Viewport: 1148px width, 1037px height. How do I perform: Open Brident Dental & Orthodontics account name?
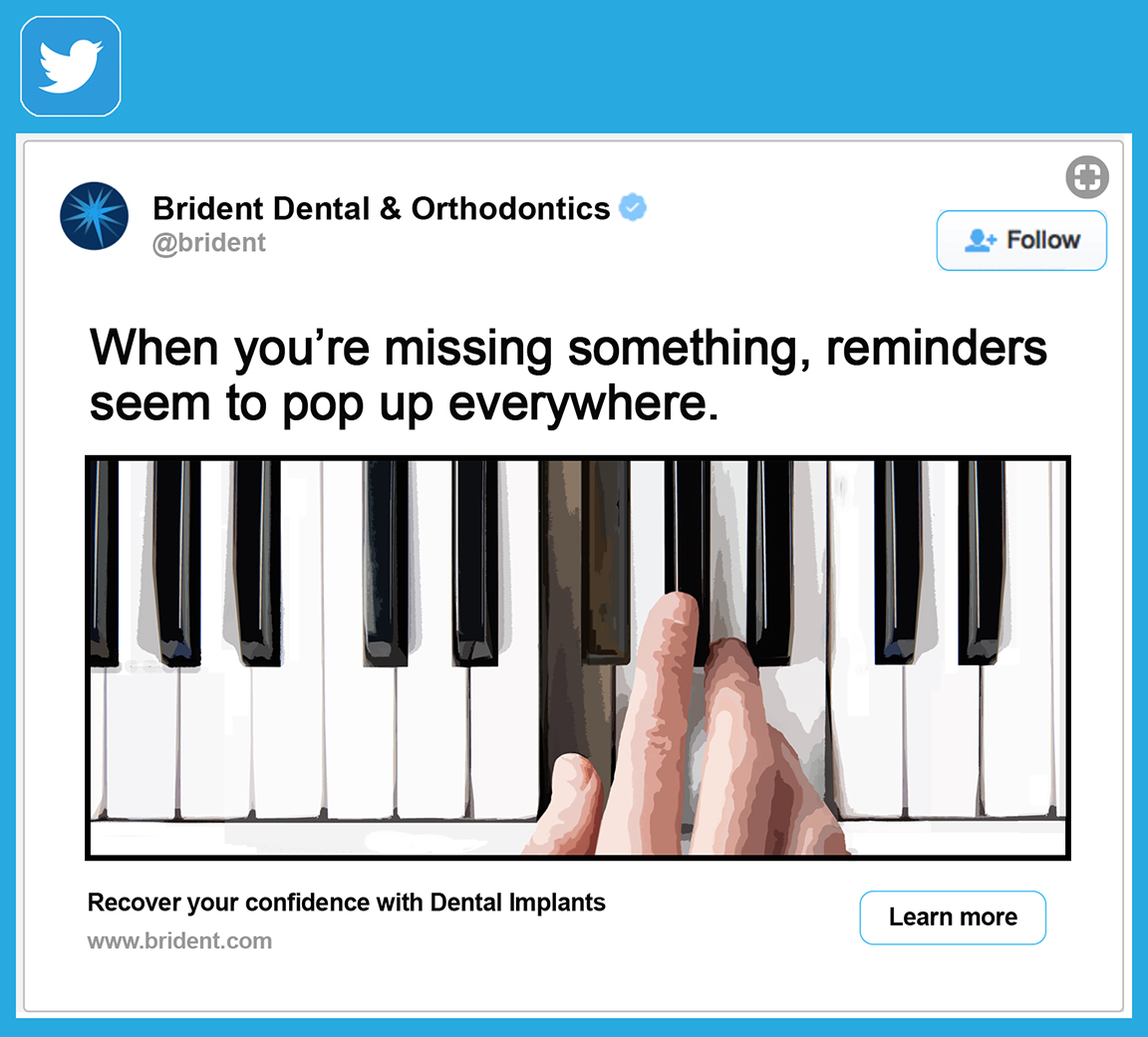(x=381, y=208)
